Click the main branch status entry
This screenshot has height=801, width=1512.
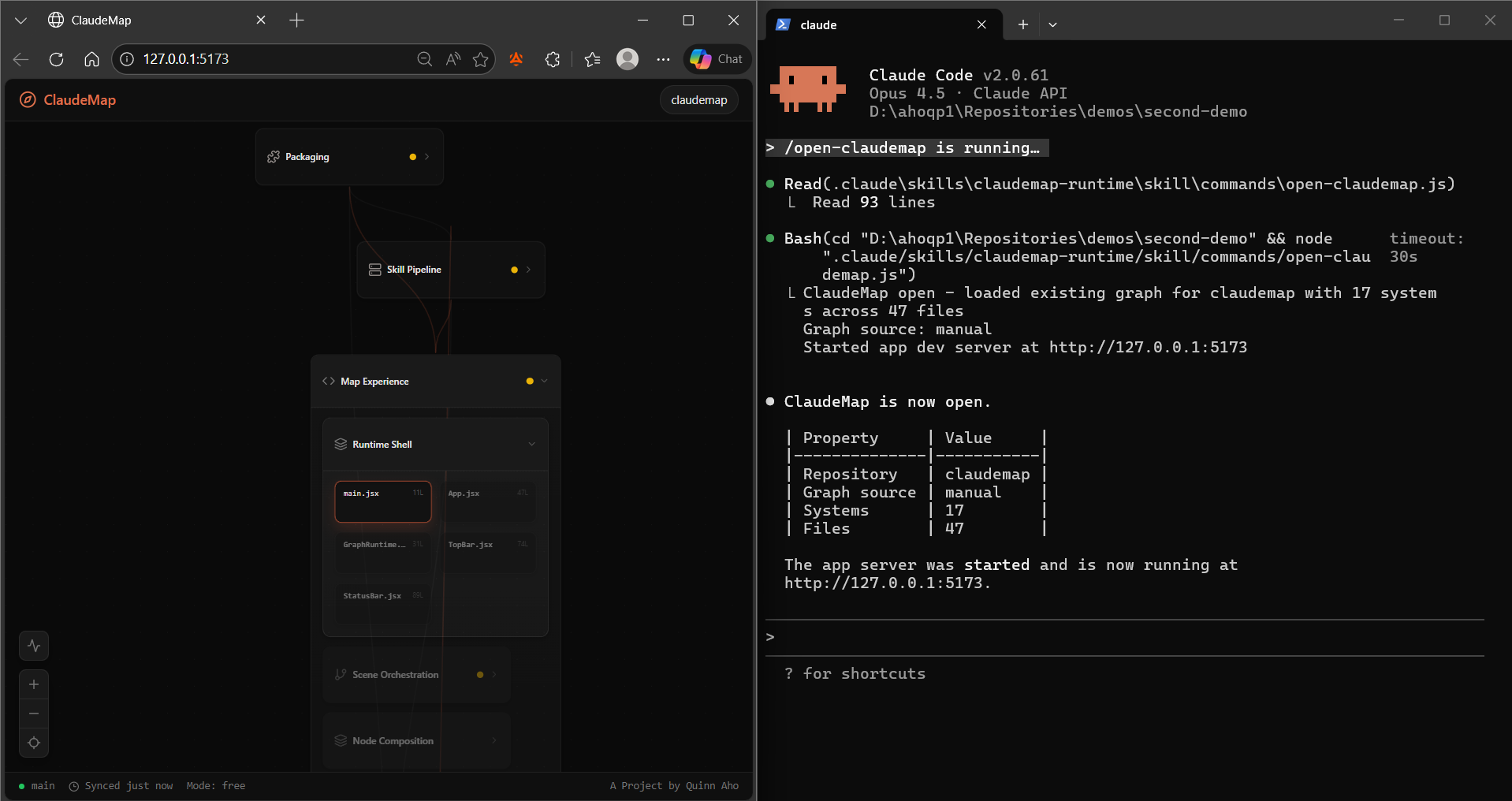(x=37, y=786)
